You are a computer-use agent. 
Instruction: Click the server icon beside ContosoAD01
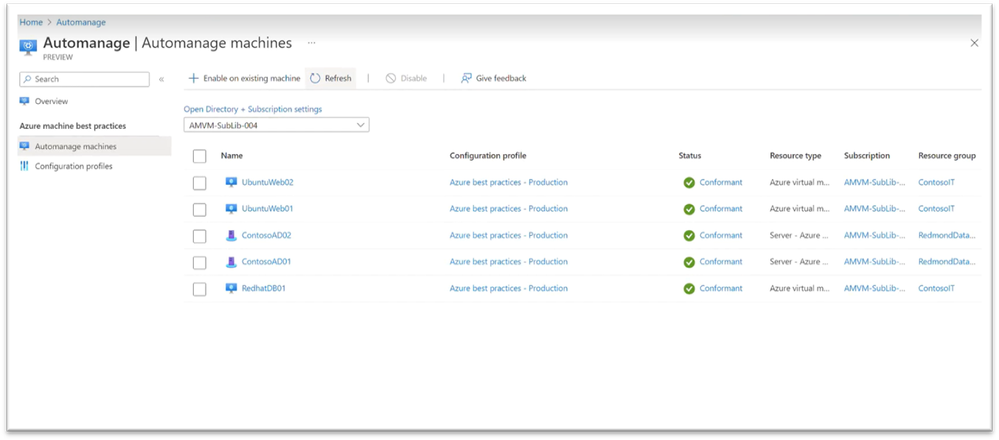click(x=231, y=262)
